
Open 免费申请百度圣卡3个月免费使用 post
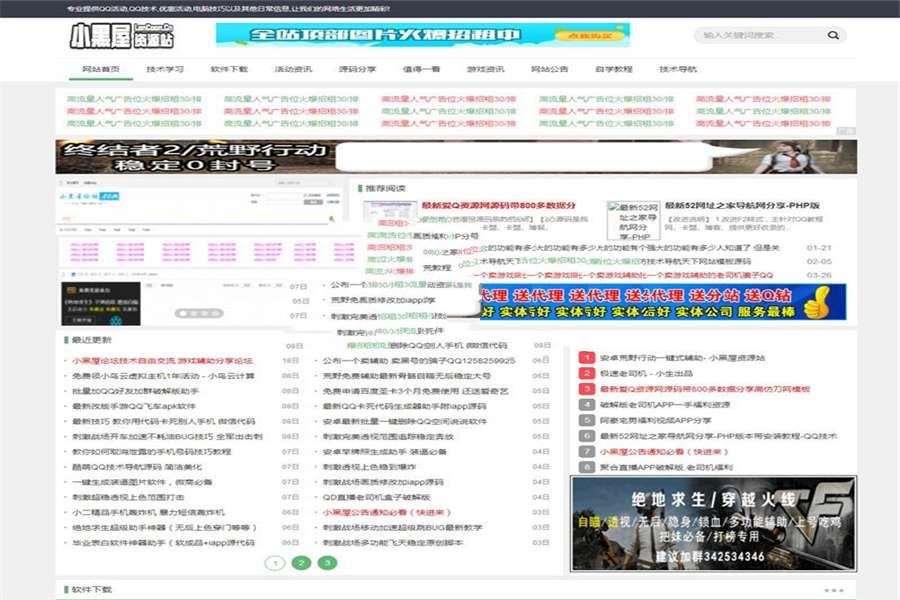tap(416, 391)
